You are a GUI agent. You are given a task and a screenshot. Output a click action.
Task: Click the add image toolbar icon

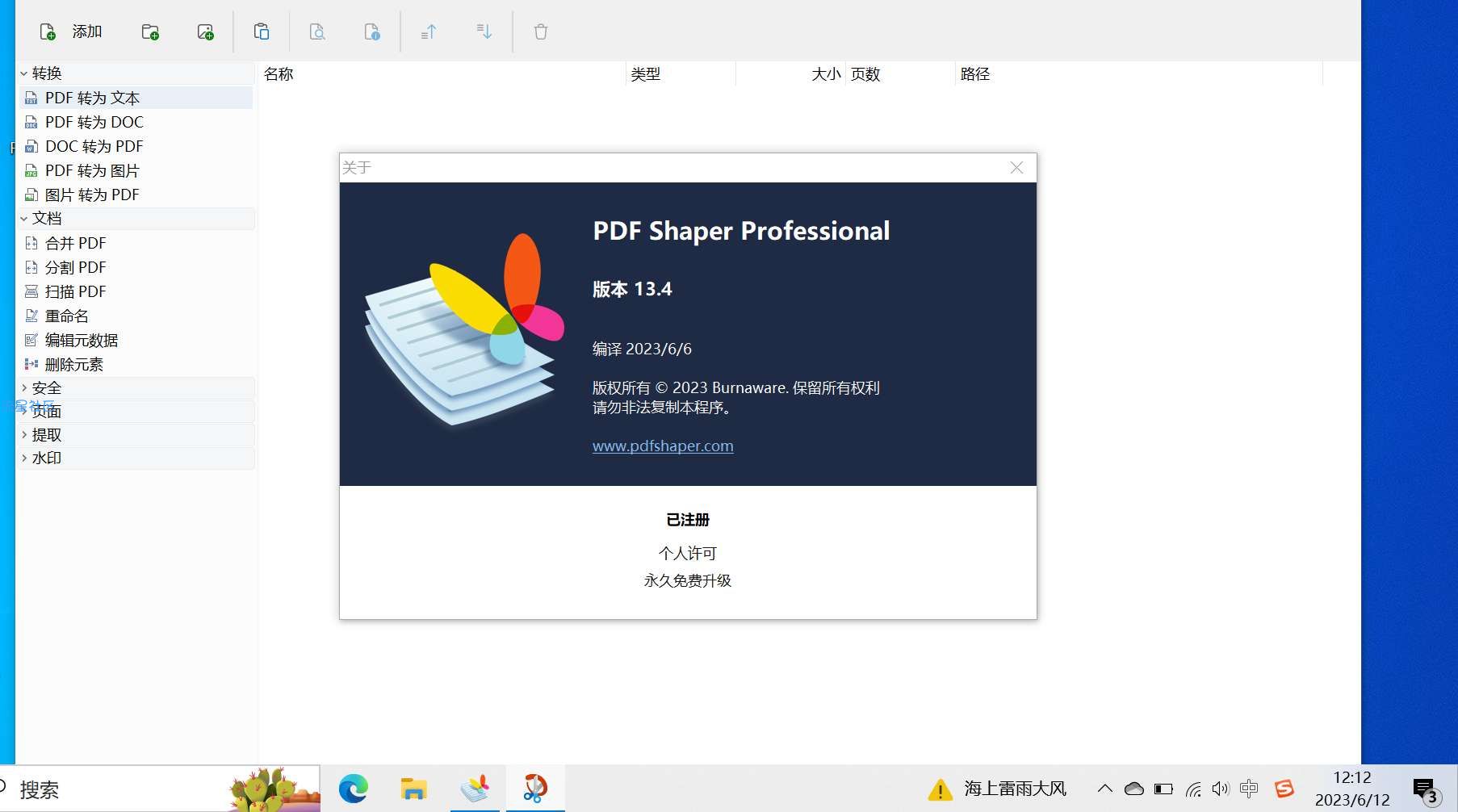[x=206, y=31]
